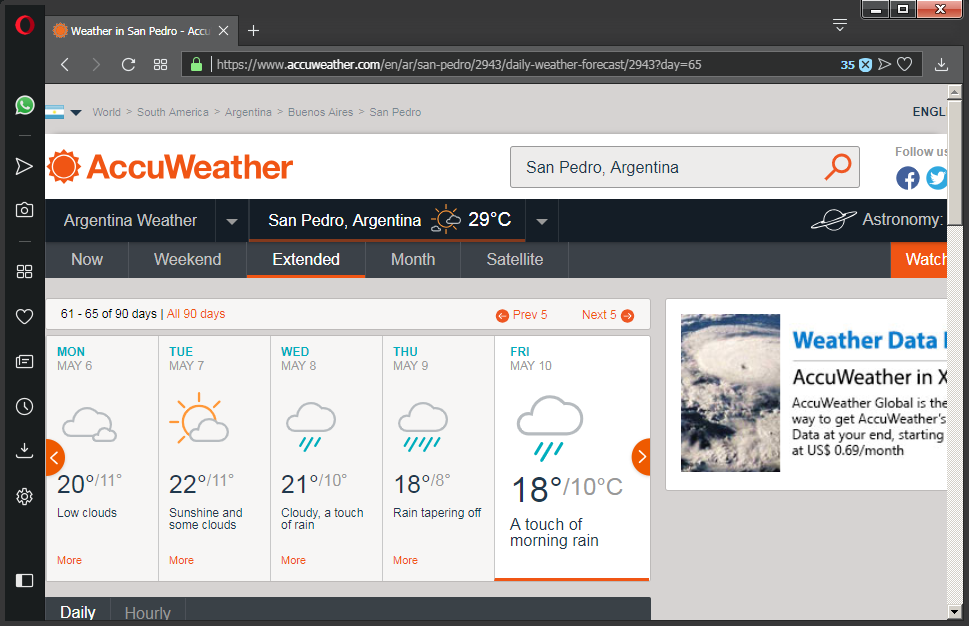Viewport: 969px width, 626px height.
Task: Send page to My Flow from address bar
Action: (884, 64)
